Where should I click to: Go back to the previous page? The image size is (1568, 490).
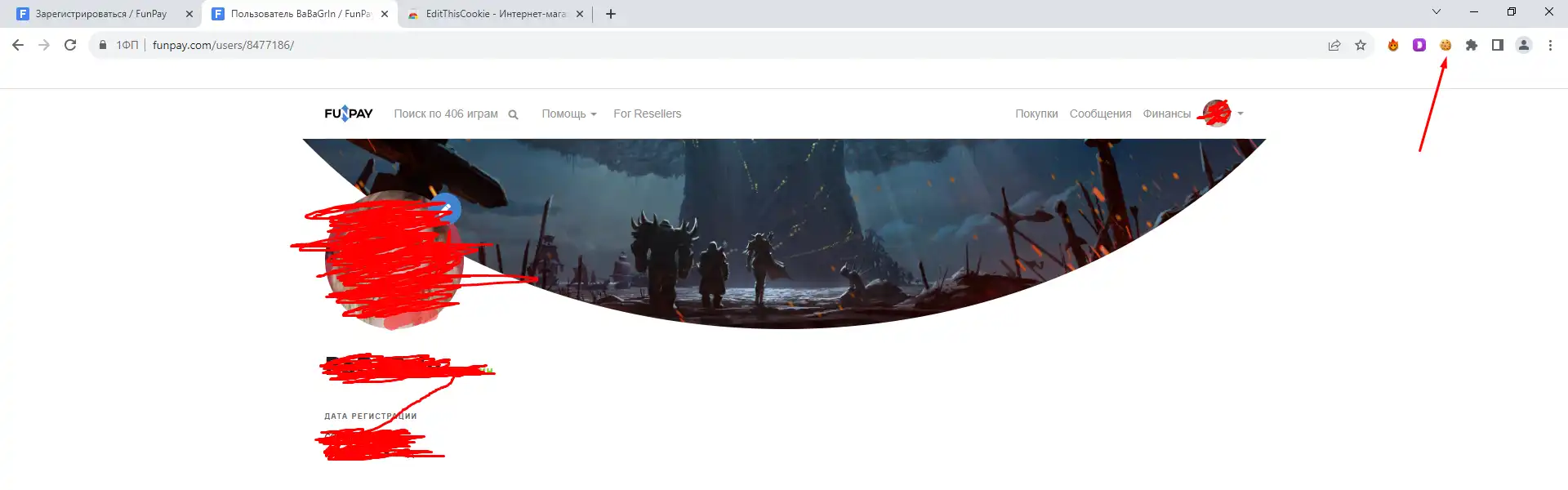(18, 45)
